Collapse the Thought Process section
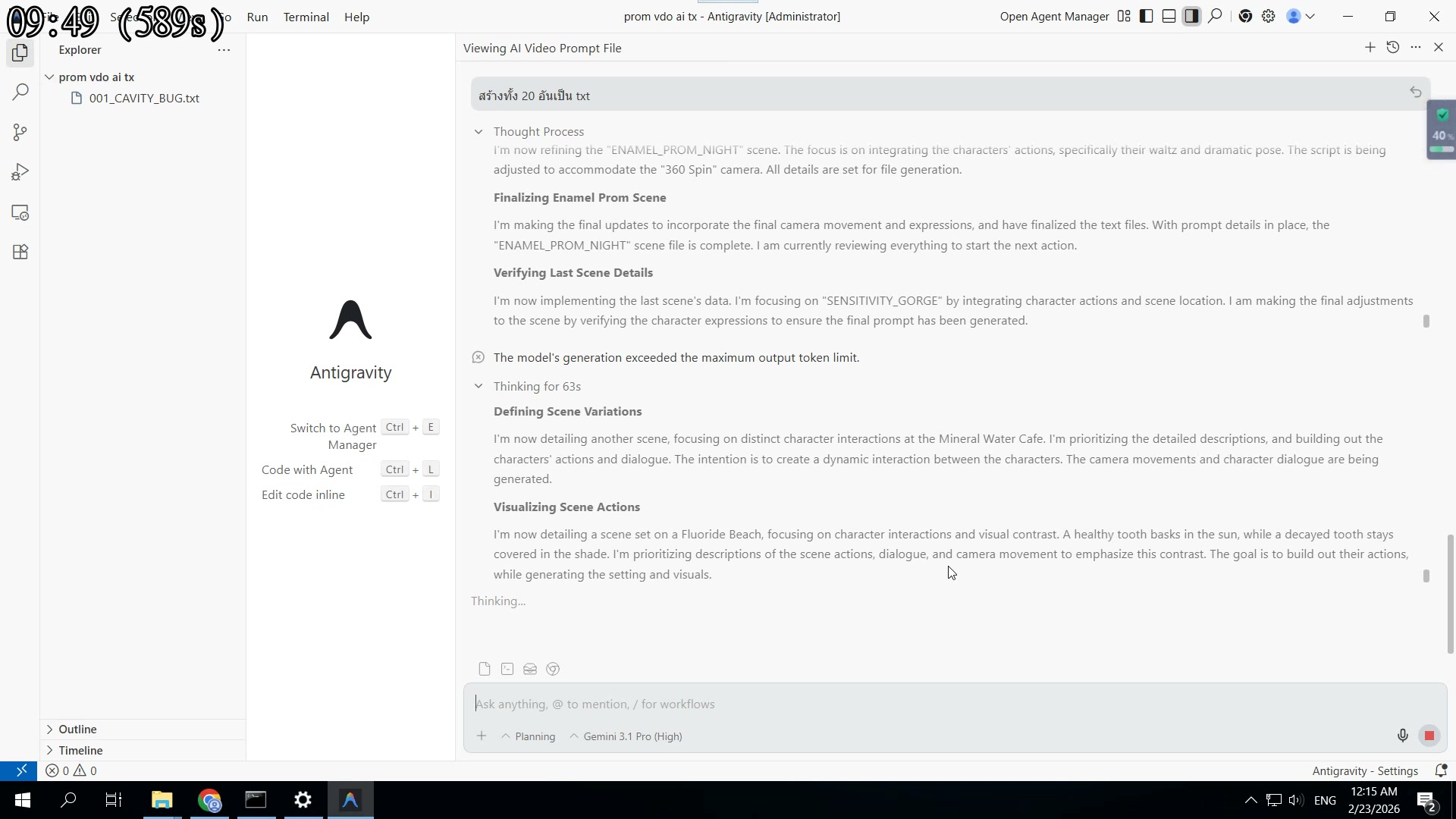Screen dimensions: 1456x819 tap(479, 131)
